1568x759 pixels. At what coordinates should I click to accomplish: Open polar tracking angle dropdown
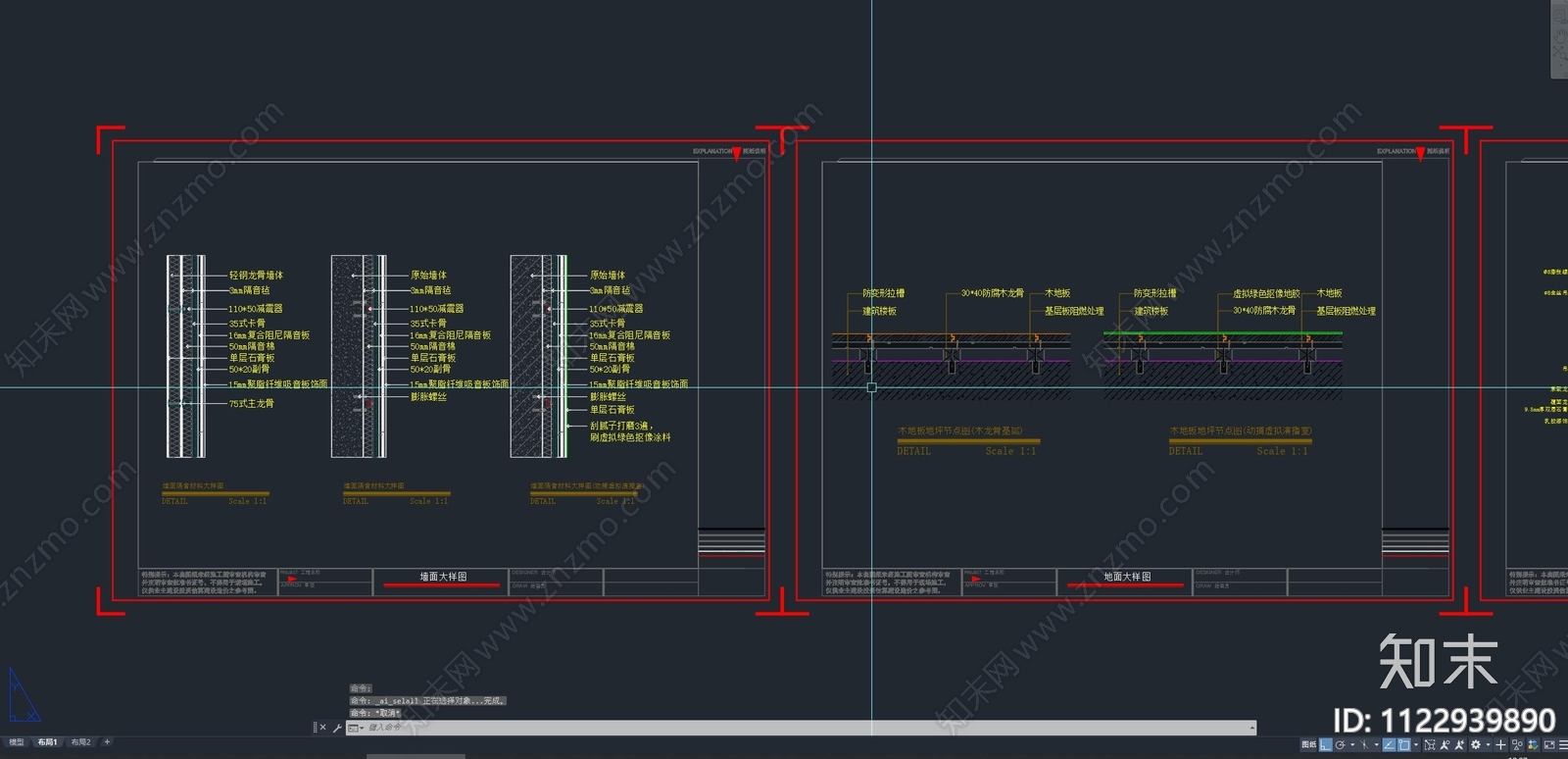point(1352,744)
